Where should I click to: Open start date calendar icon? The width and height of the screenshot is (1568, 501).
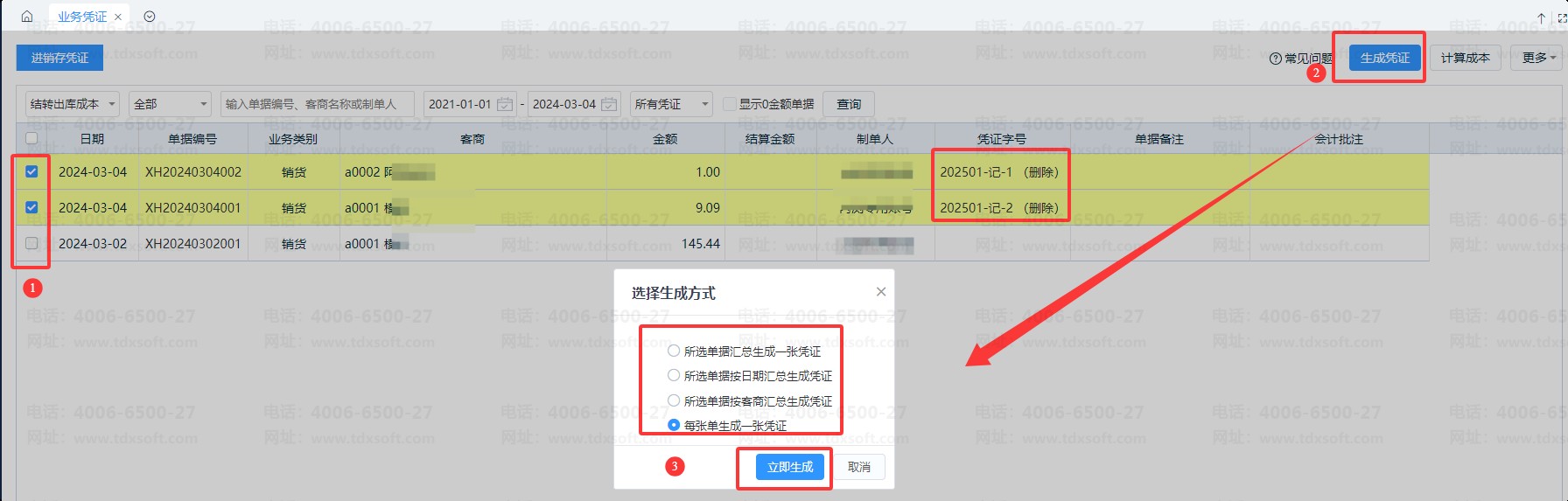pos(505,104)
